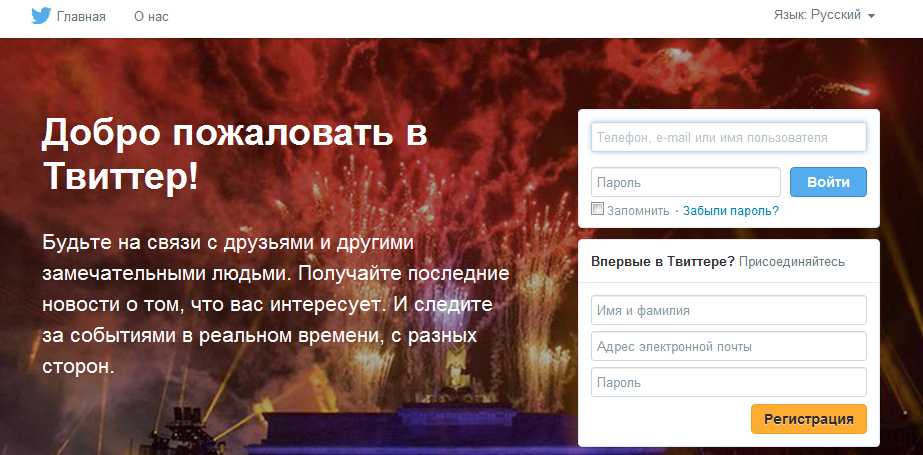923x455 pixels.
Task: Click the Twitter bird logo icon
Action: (41, 16)
